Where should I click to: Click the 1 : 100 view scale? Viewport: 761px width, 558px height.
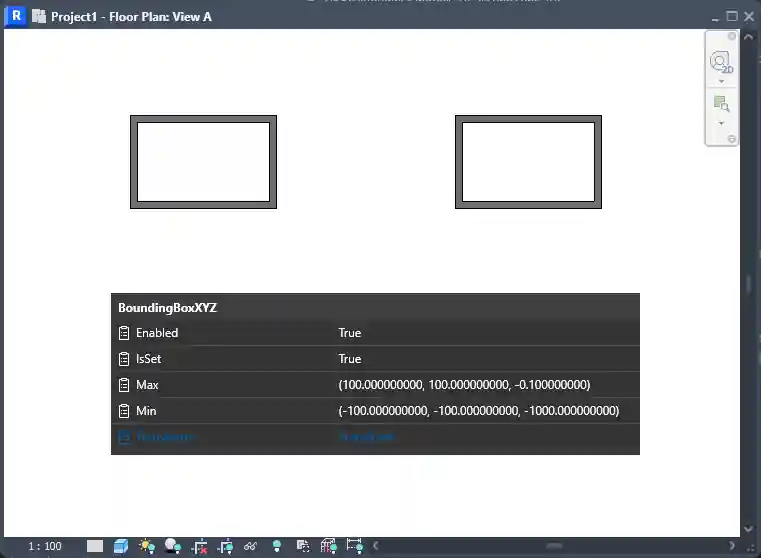coord(45,546)
